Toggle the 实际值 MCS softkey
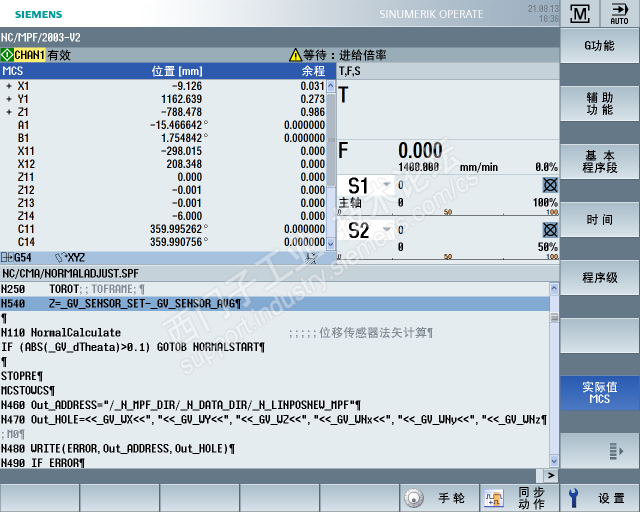The image size is (640, 512). tap(600, 393)
